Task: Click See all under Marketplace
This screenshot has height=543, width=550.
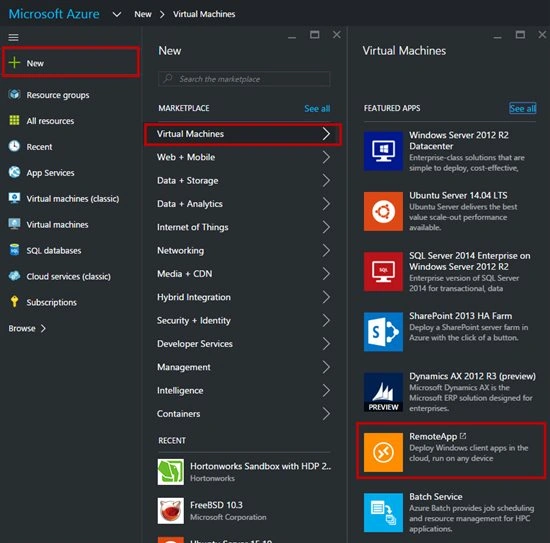Action: [x=317, y=108]
